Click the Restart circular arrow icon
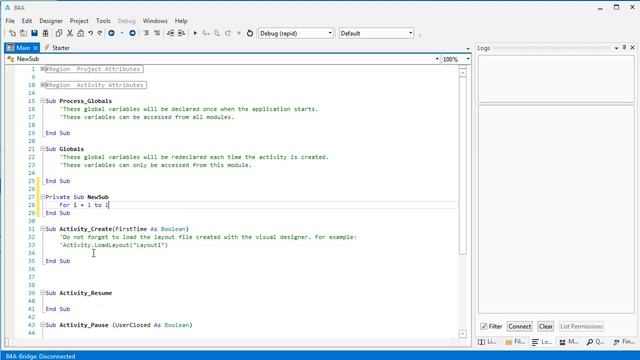640x360 pixels. coord(250,33)
